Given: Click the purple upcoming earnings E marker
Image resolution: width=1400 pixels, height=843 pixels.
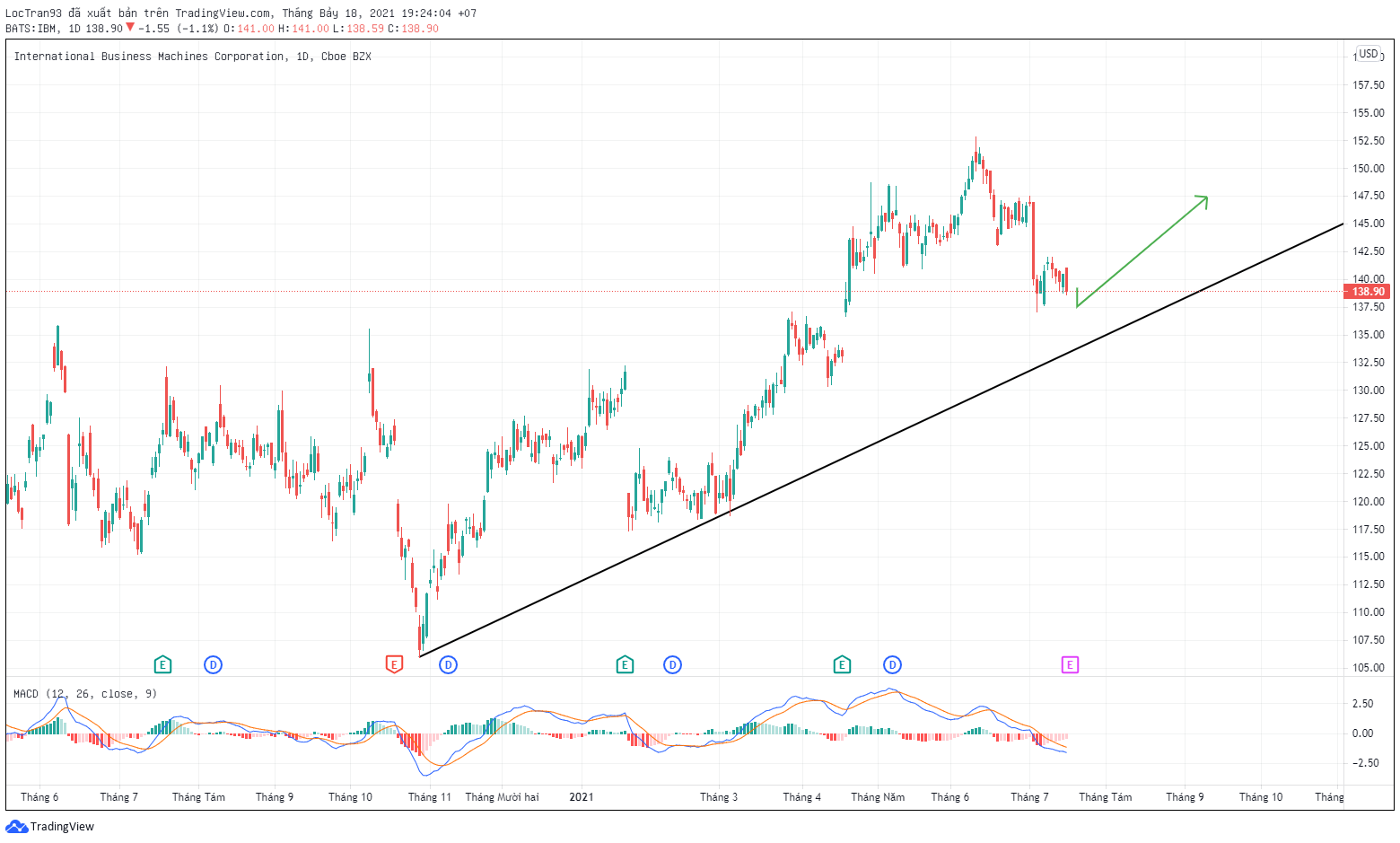Looking at the screenshot, I should tap(1070, 664).
